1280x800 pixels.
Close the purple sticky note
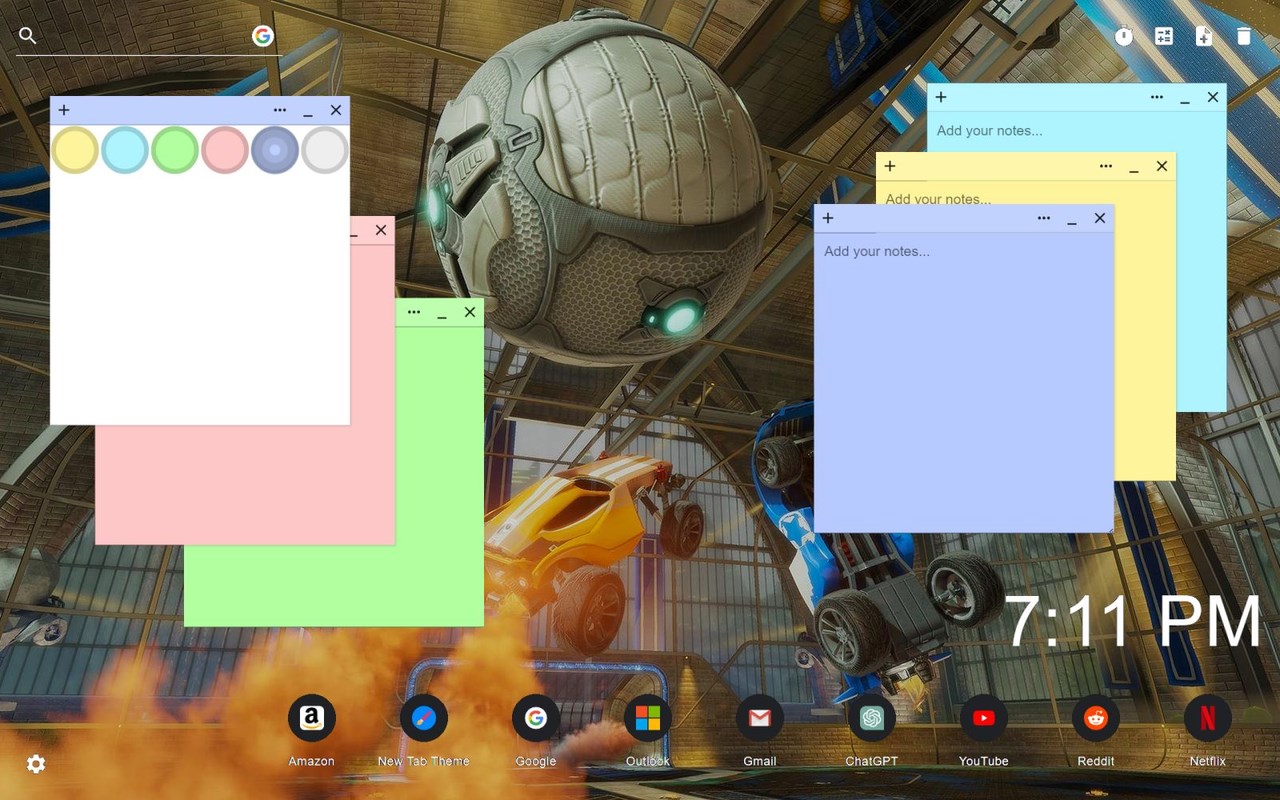1100,218
